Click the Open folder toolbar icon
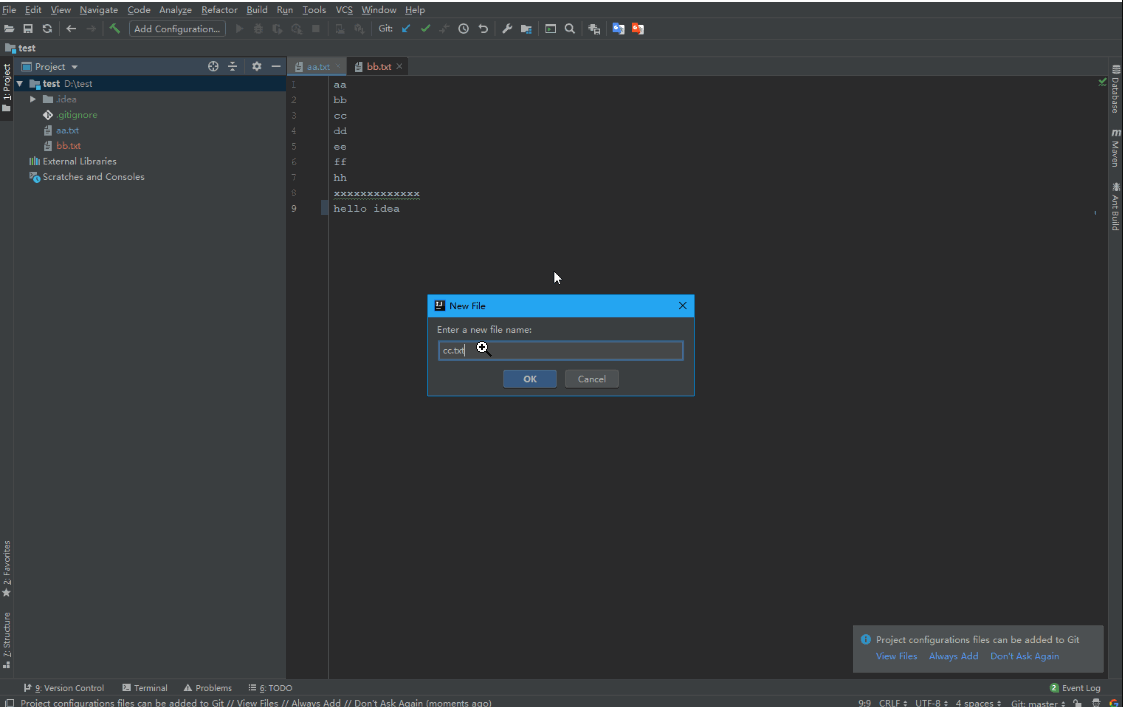The height and width of the screenshot is (707, 1123). click(9, 29)
